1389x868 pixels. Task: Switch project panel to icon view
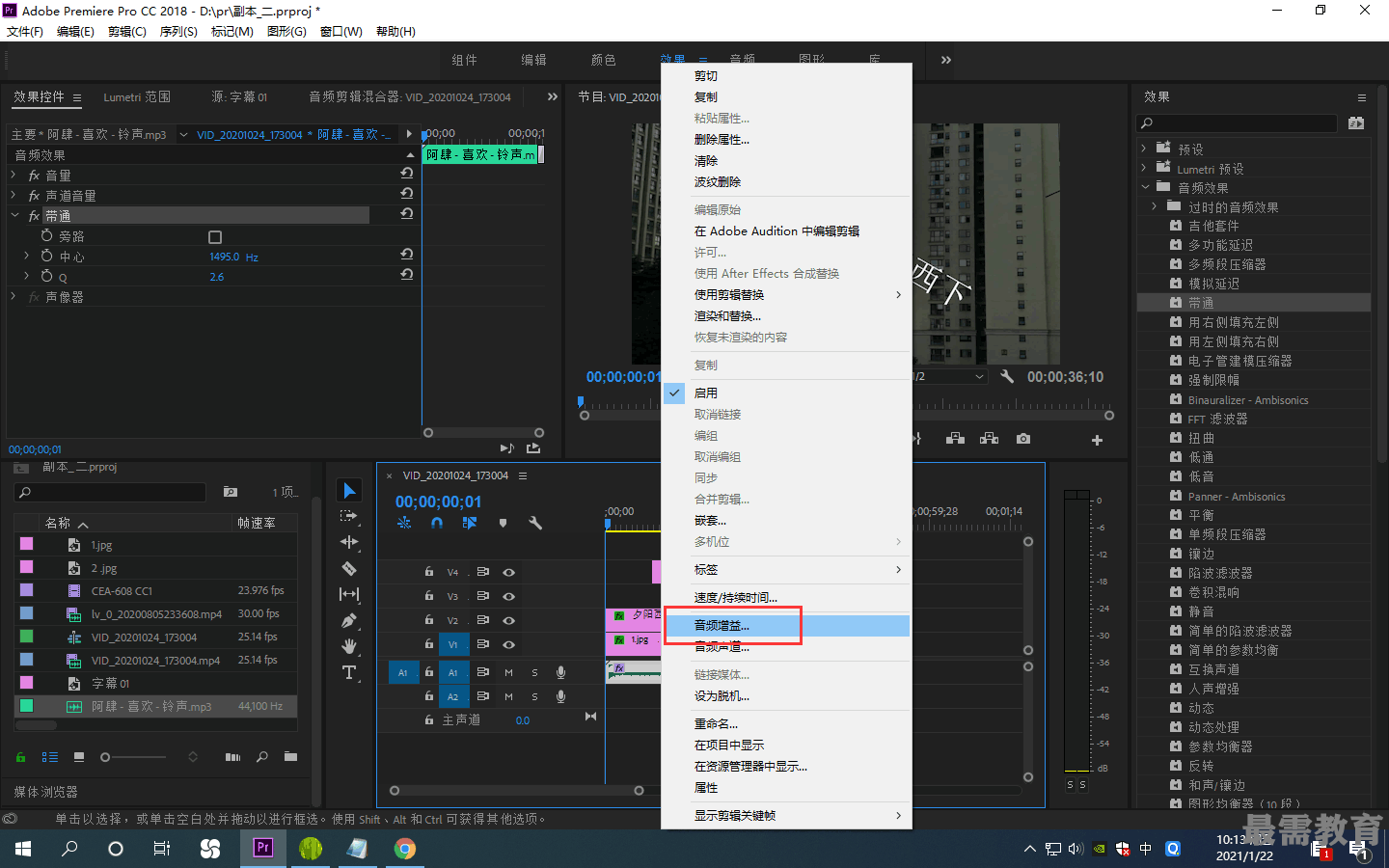[79, 757]
